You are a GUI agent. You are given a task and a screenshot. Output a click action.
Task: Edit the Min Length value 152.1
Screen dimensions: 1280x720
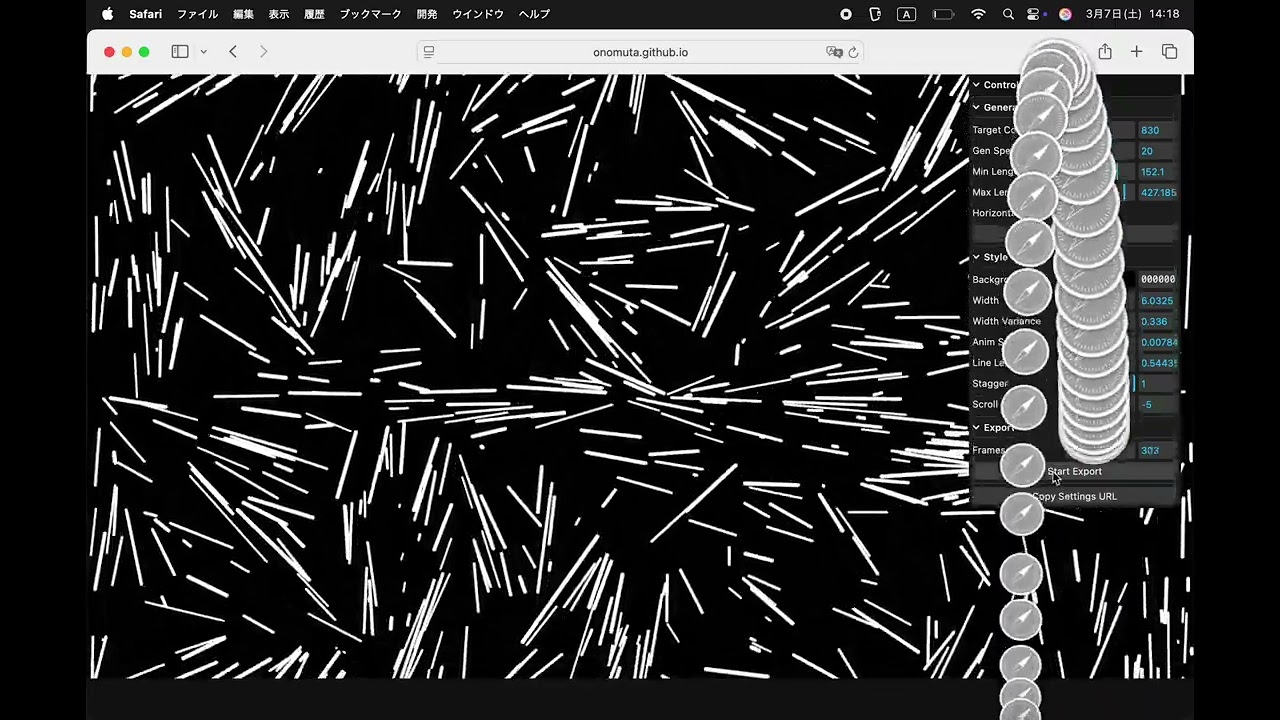click(1157, 172)
